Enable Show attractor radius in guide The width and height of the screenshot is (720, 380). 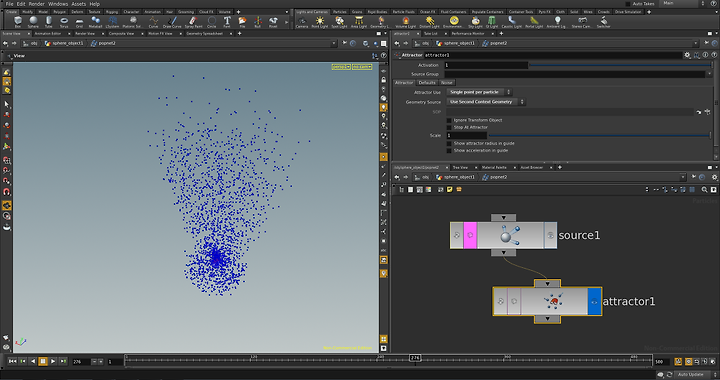pos(449,144)
